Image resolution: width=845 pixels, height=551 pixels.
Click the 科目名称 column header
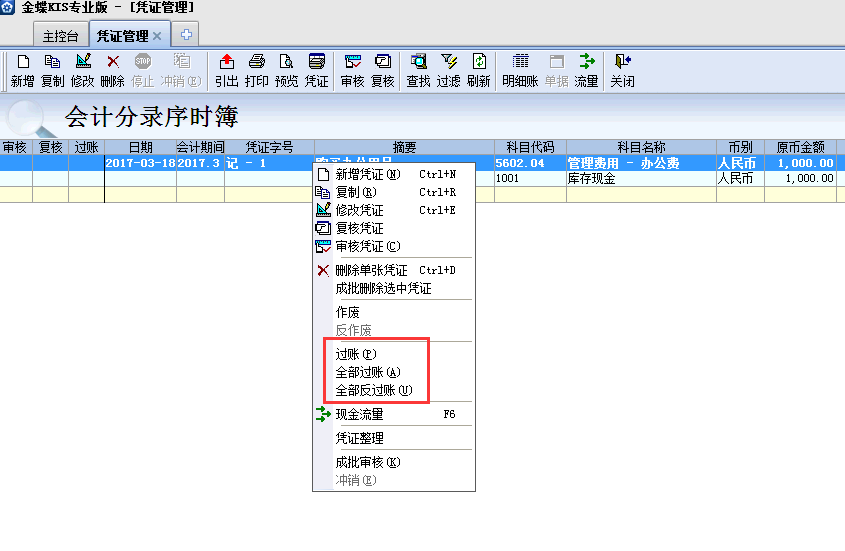tap(641, 147)
